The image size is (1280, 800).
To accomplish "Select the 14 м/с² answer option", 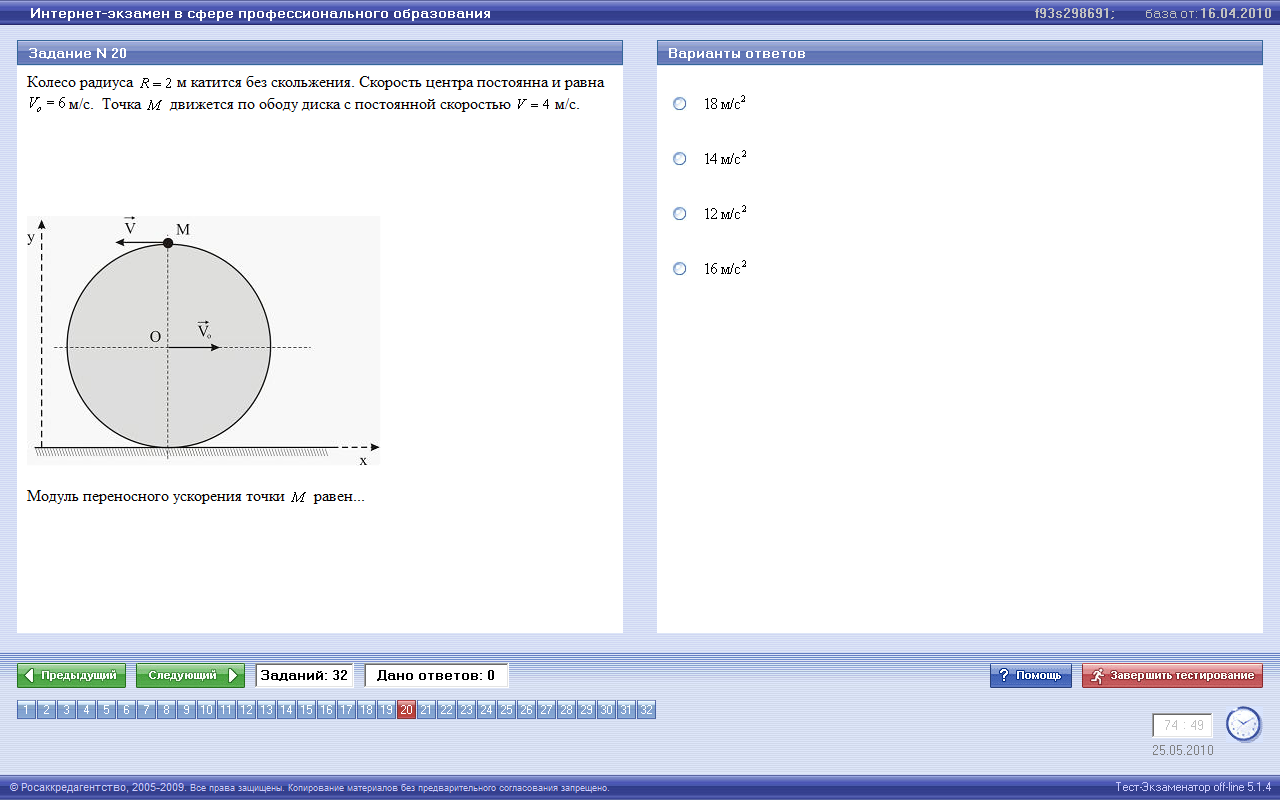I will (680, 159).
